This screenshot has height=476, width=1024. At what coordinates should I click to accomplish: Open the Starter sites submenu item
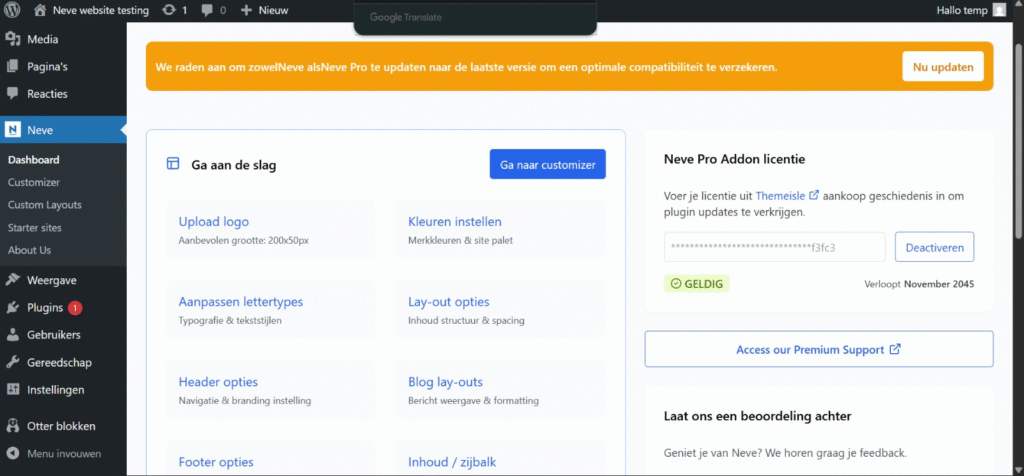pyautogui.click(x=35, y=228)
